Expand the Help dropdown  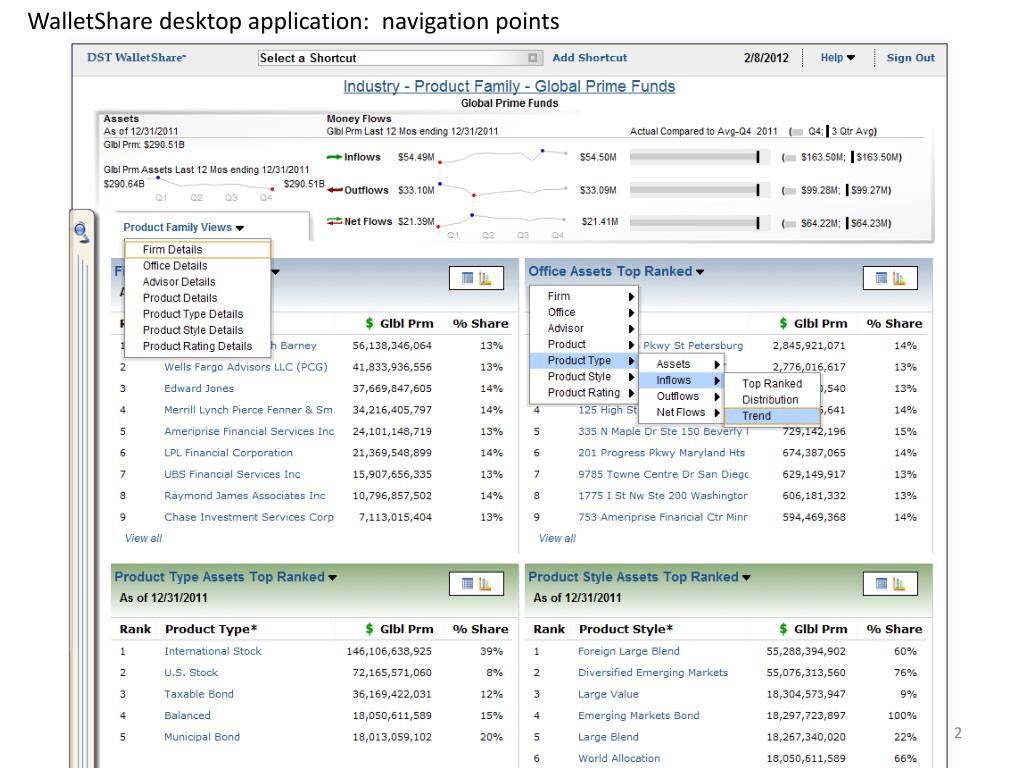[838, 57]
